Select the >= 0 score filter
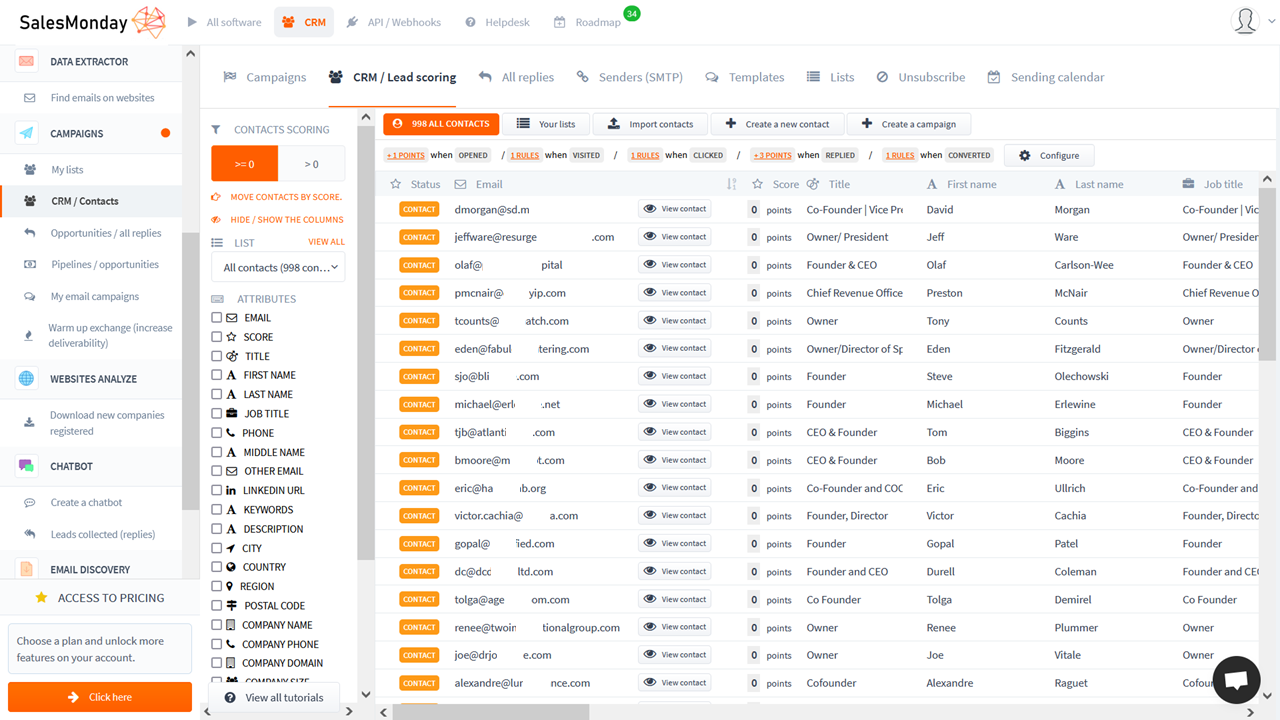This screenshot has height=720, width=1280. click(244, 164)
